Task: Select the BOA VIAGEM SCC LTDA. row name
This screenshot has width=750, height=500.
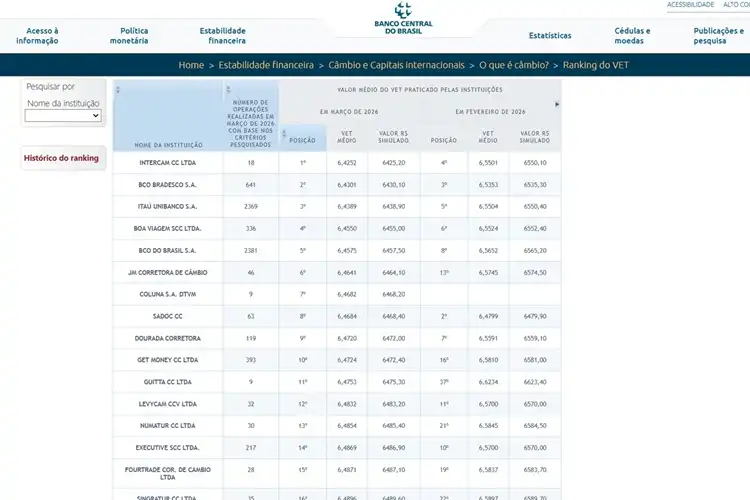Action: click(167, 229)
